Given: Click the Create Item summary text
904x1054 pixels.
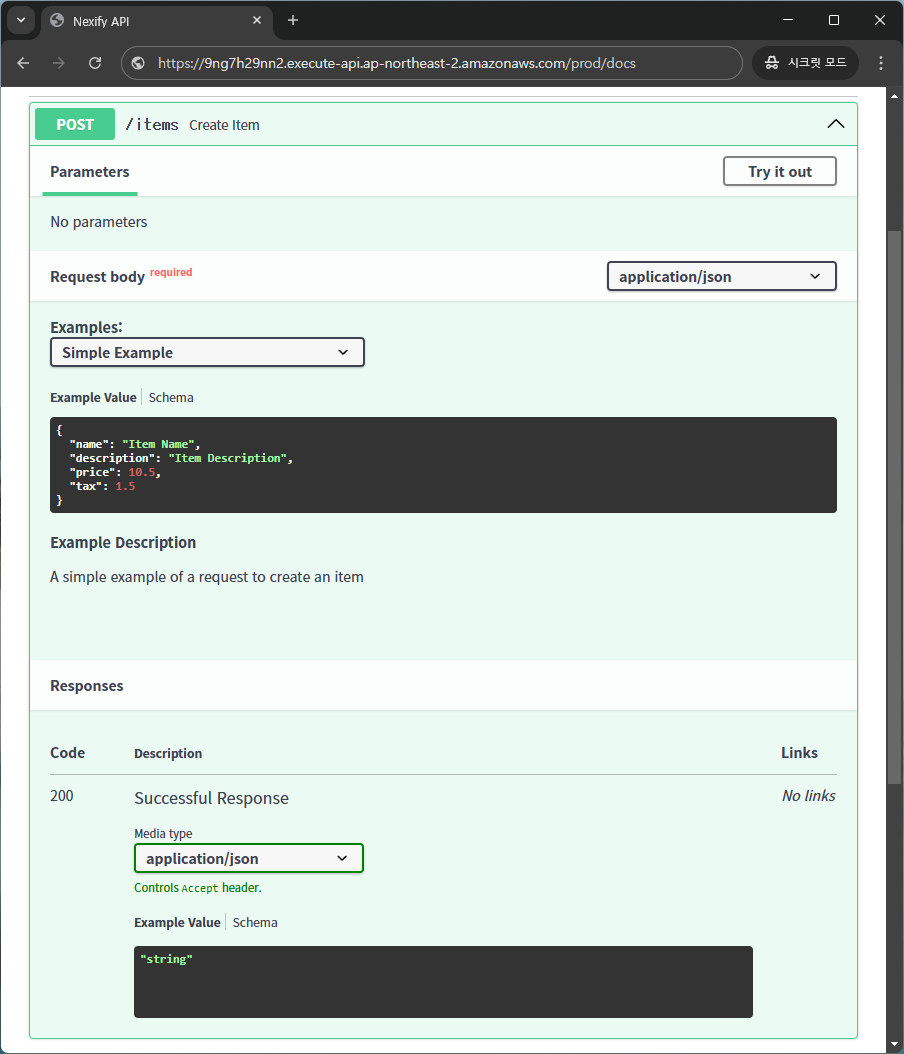Looking at the screenshot, I should 224,125.
